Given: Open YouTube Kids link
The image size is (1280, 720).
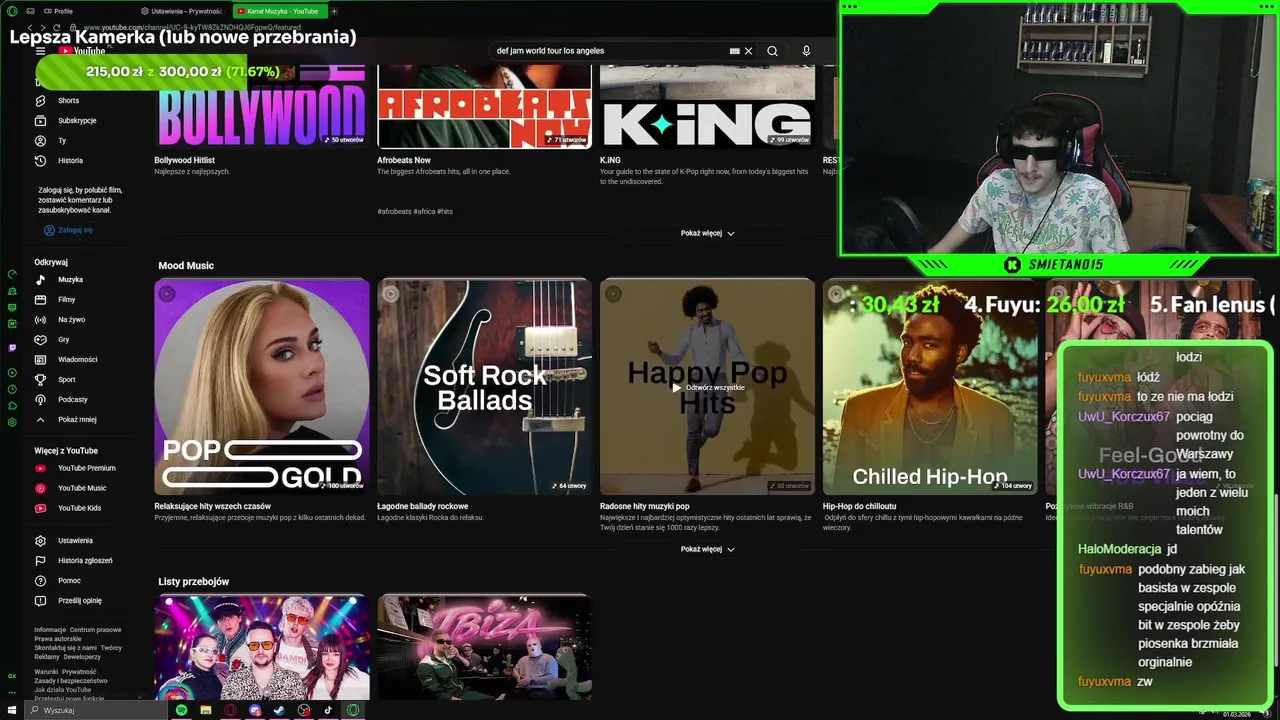Looking at the screenshot, I should coord(79,508).
